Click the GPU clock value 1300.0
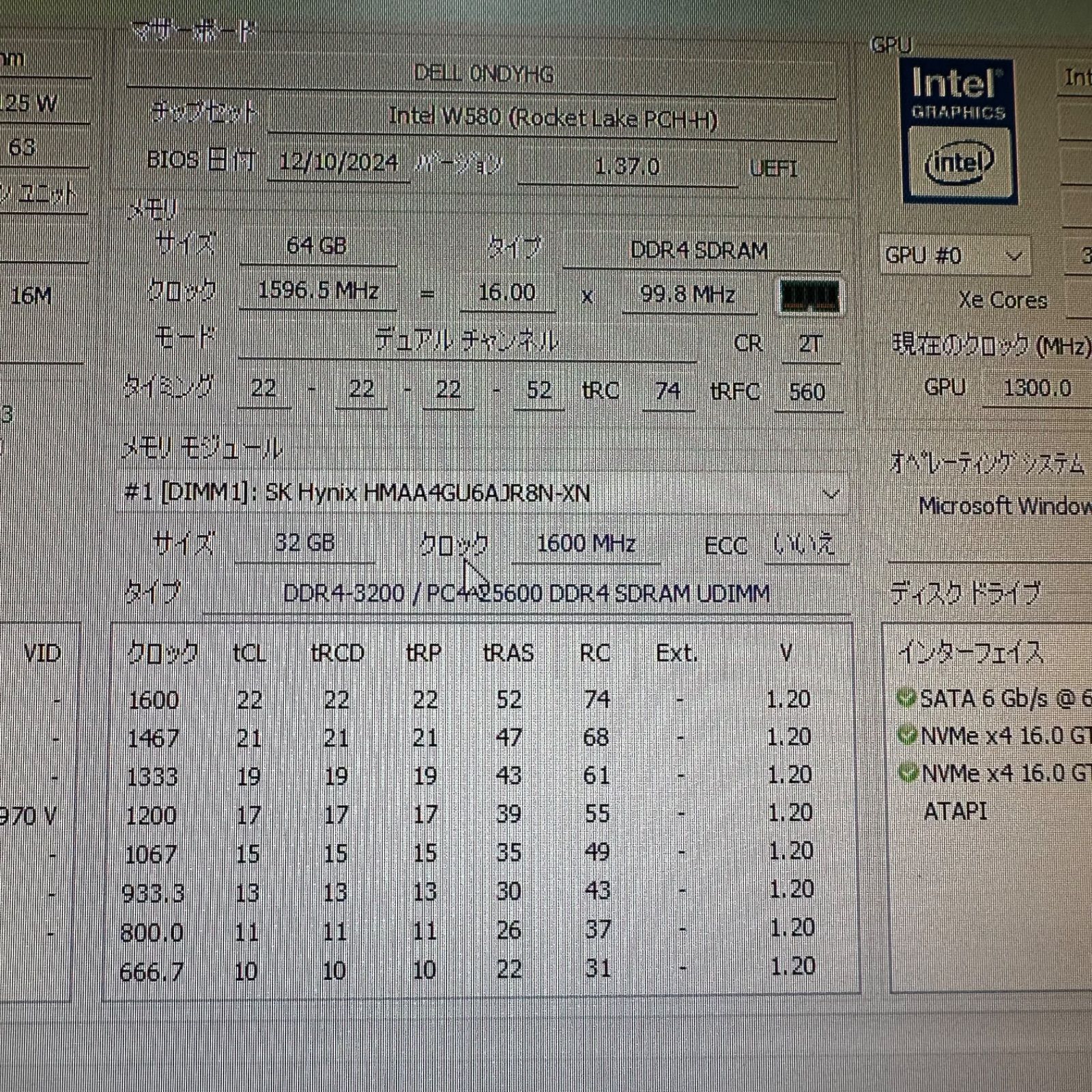Image resolution: width=1092 pixels, height=1092 pixels. pos(1037,388)
